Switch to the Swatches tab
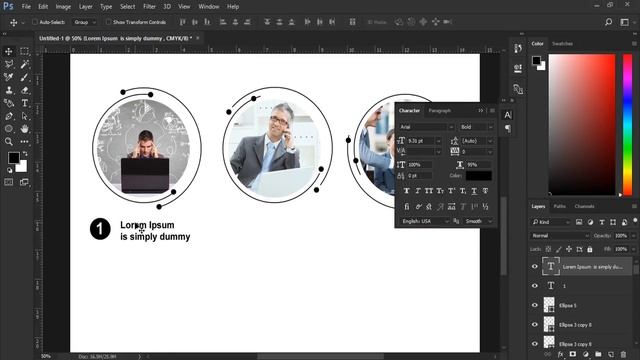The width and height of the screenshot is (640, 360). [562, 44]
